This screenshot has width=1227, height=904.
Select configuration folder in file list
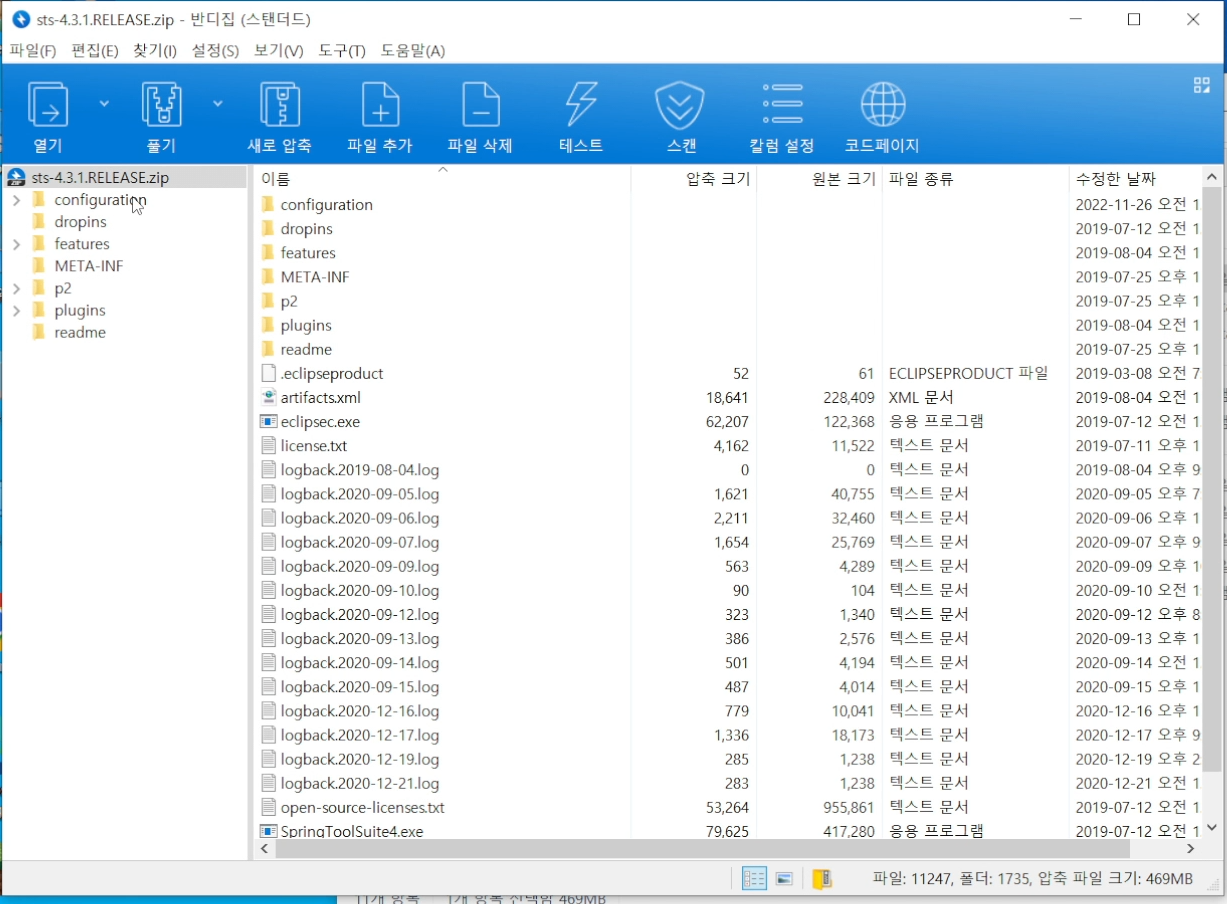click(x=327, y=205)
